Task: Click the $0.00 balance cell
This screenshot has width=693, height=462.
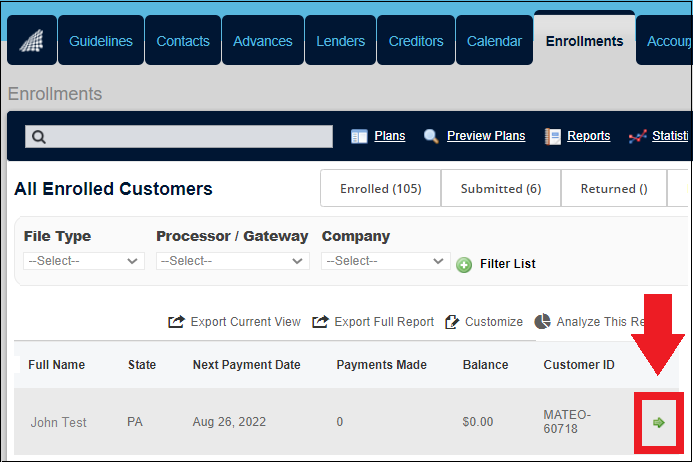Action: 478,422
